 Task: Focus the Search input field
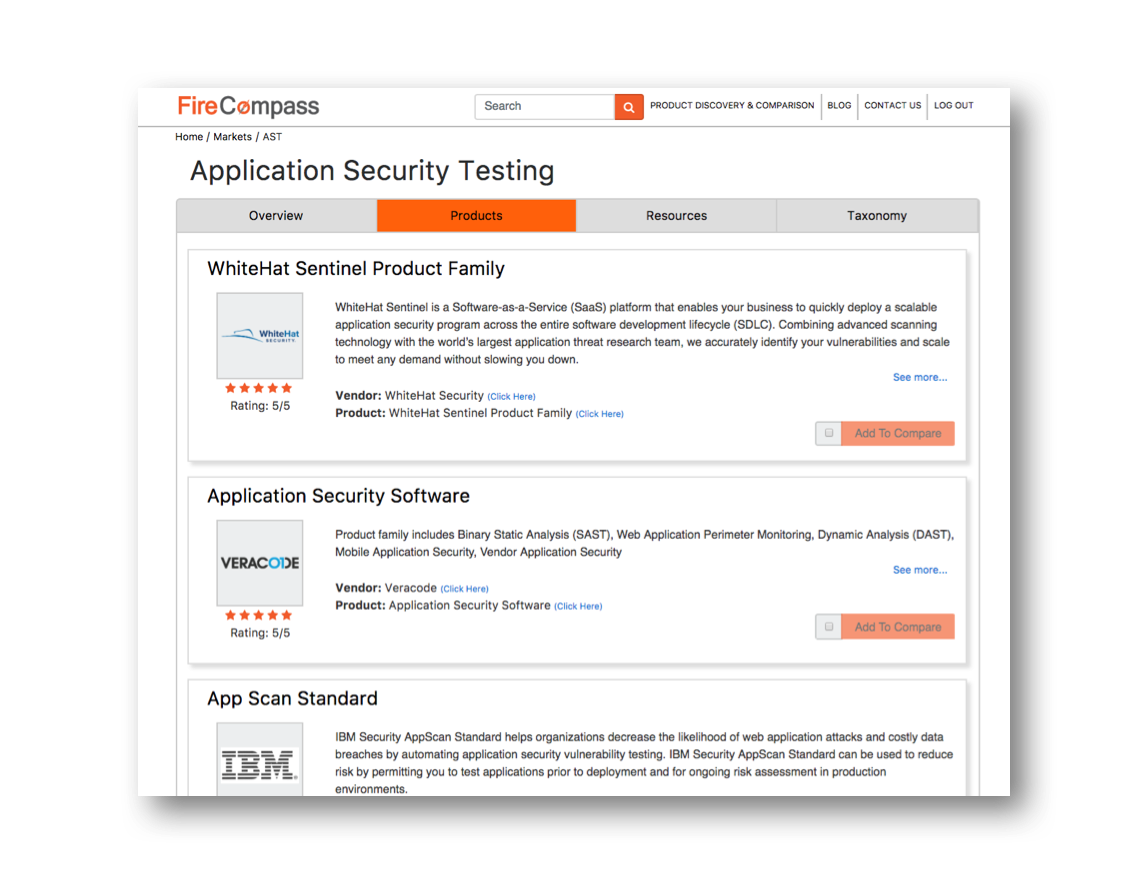point(545,106)
